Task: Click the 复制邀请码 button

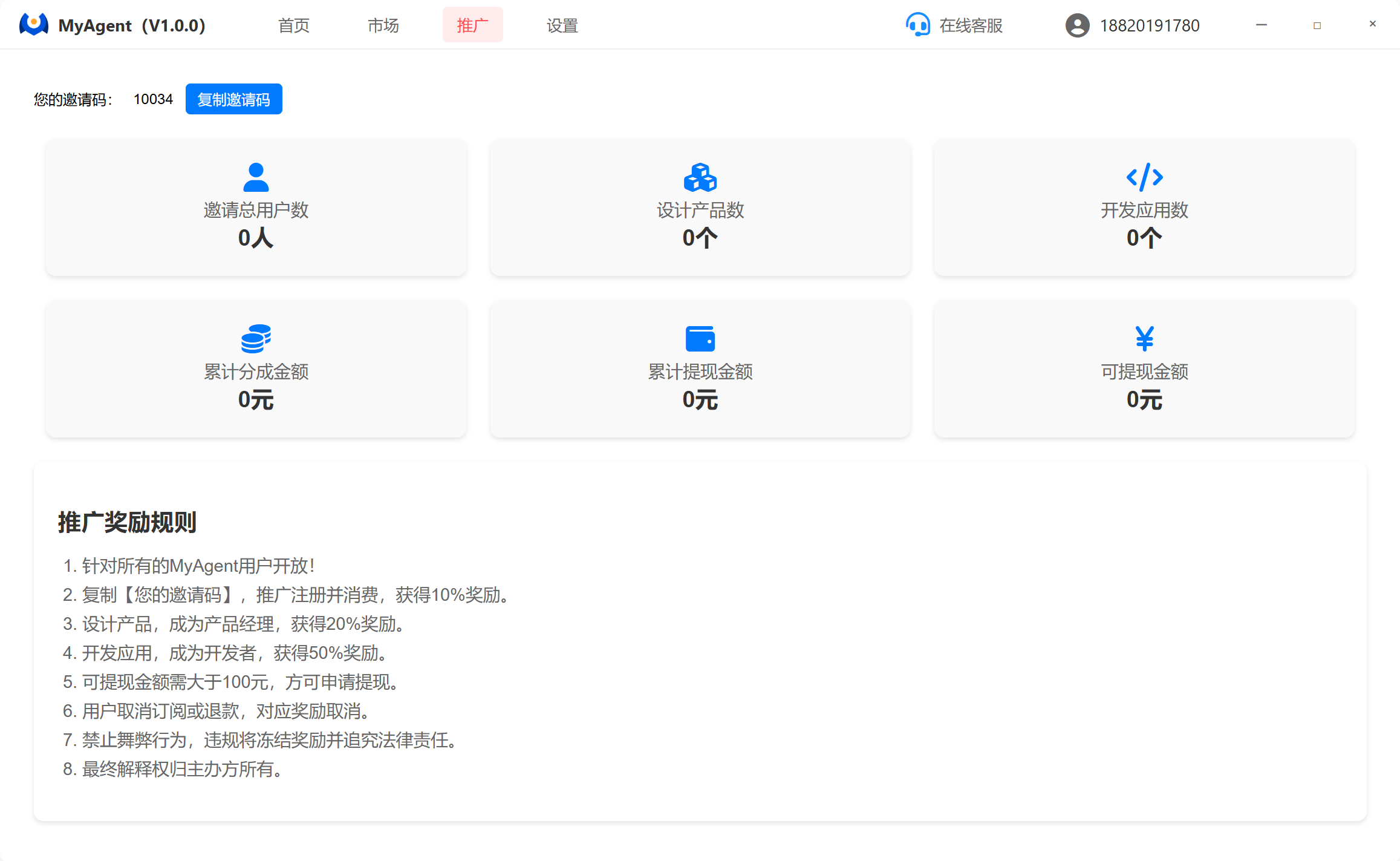Action: (233, 99)
